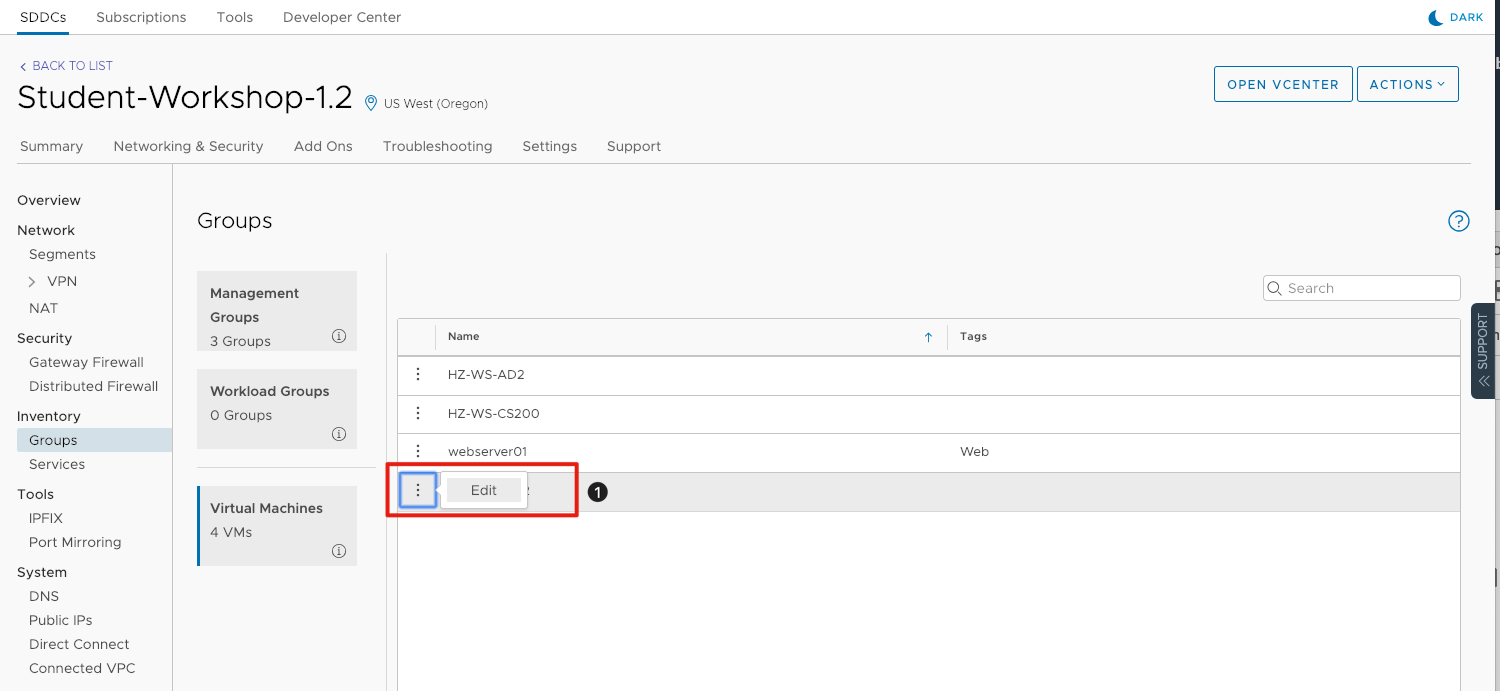
Task: Click info icon on Workload Groups card
Action: 338,434
